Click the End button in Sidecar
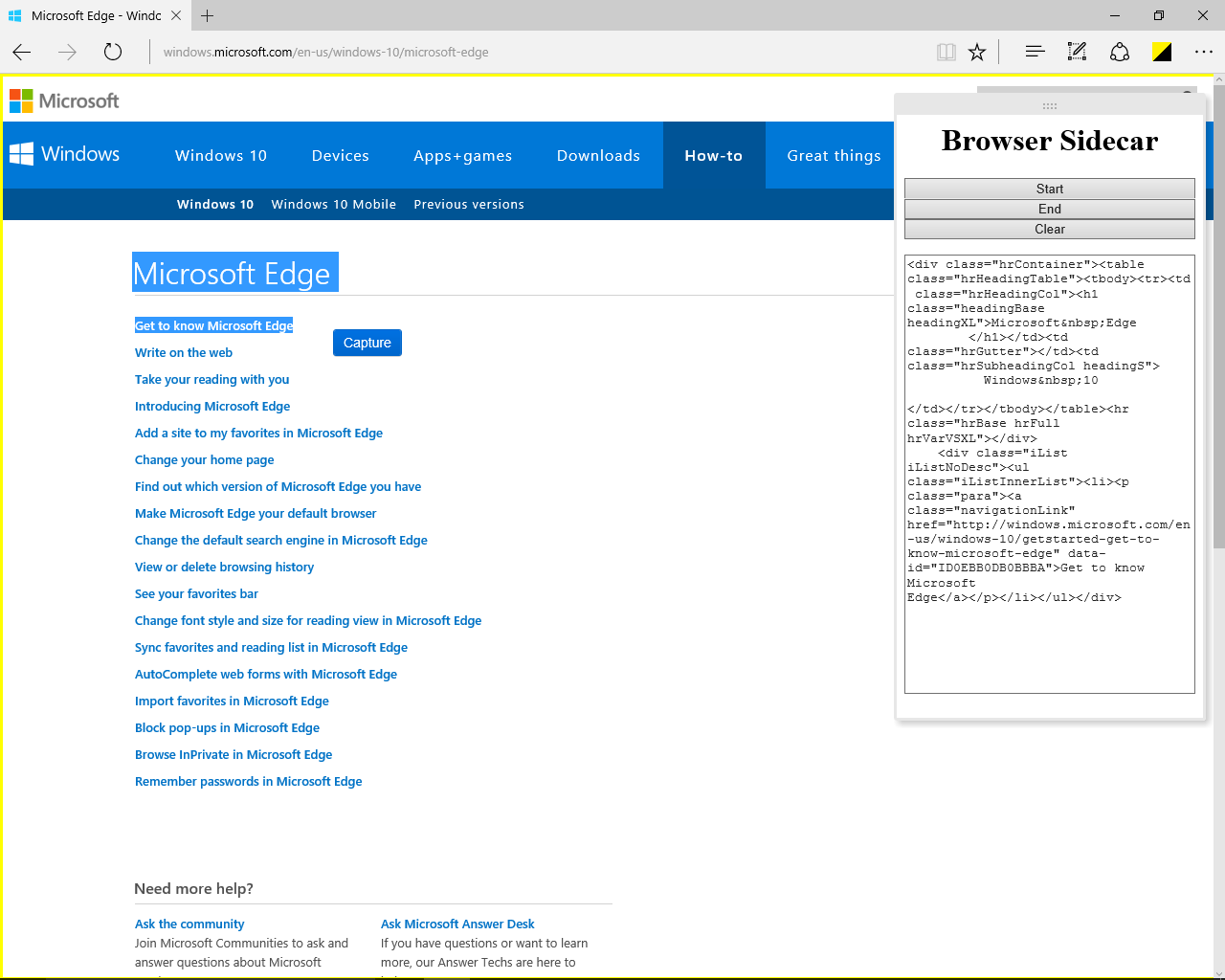Screen dimensions: 1225x980 click(1050, 209)
